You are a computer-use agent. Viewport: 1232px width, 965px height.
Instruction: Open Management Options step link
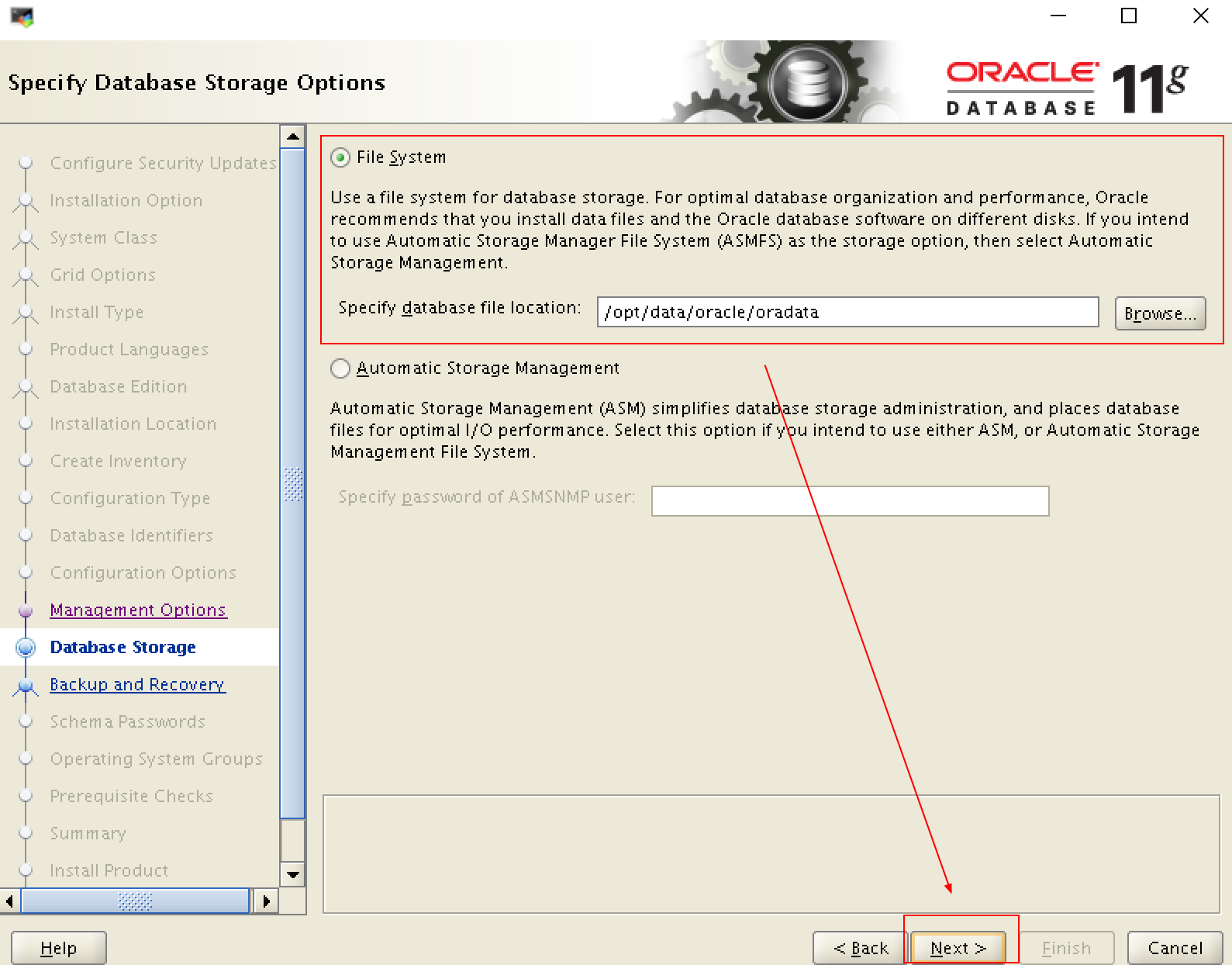coord(138,610)
